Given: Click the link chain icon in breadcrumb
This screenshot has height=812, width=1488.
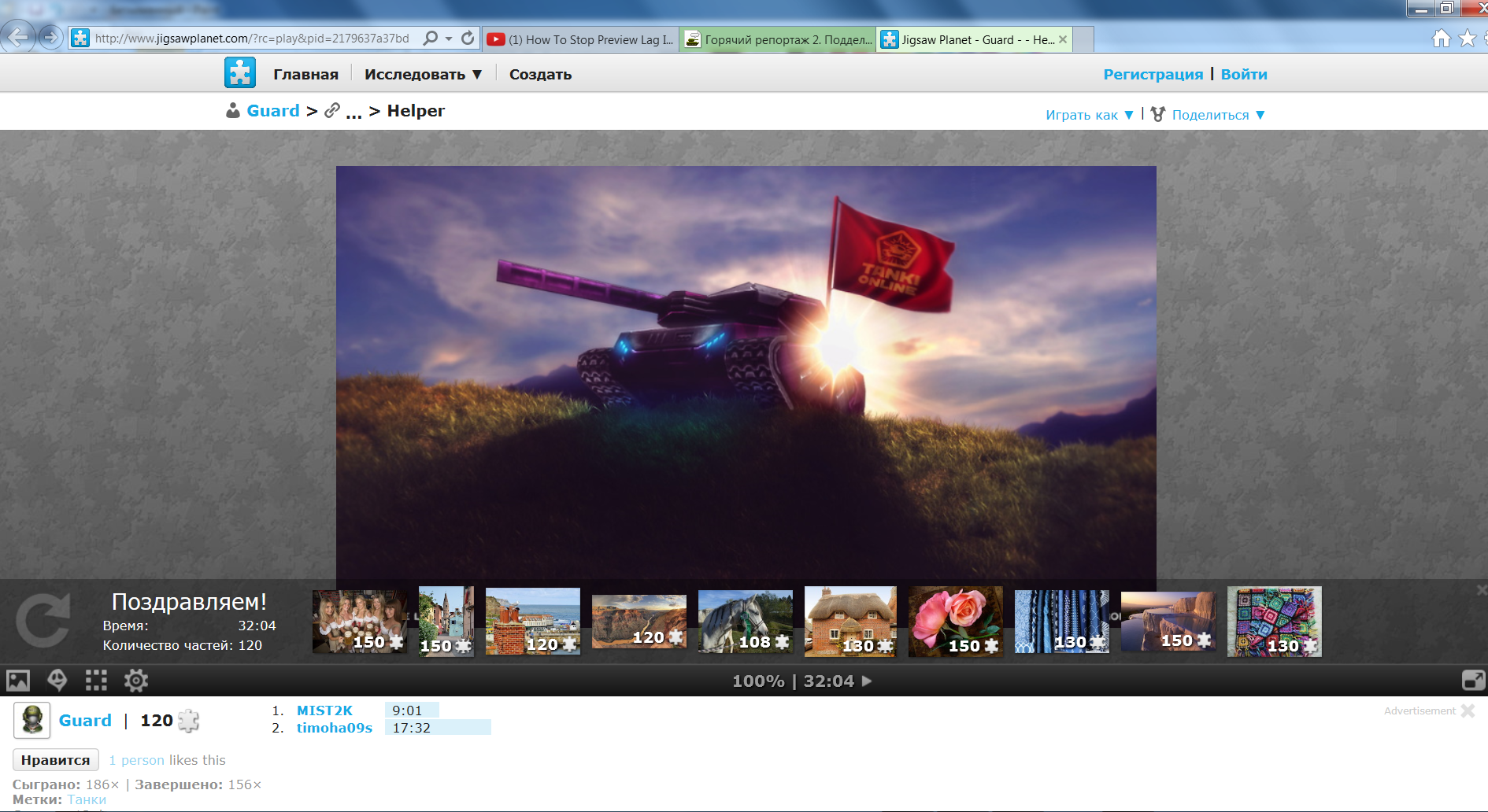Looking at the screenshot, I should pyautogui.click(x=332, y=110).
